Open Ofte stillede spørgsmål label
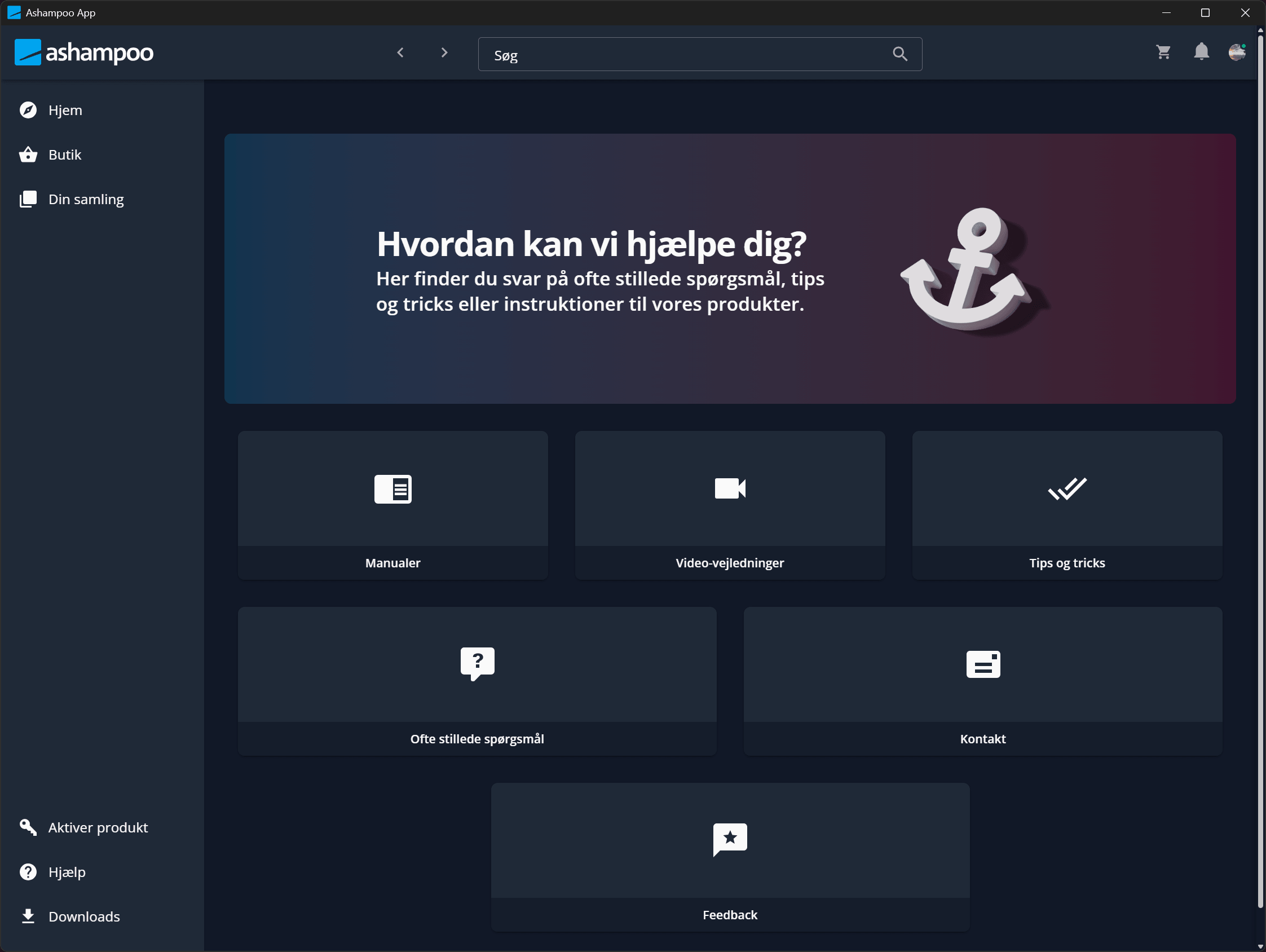The width and height of the screenshot is (1266, 952). pyautogui.click(x=477, y=738)
